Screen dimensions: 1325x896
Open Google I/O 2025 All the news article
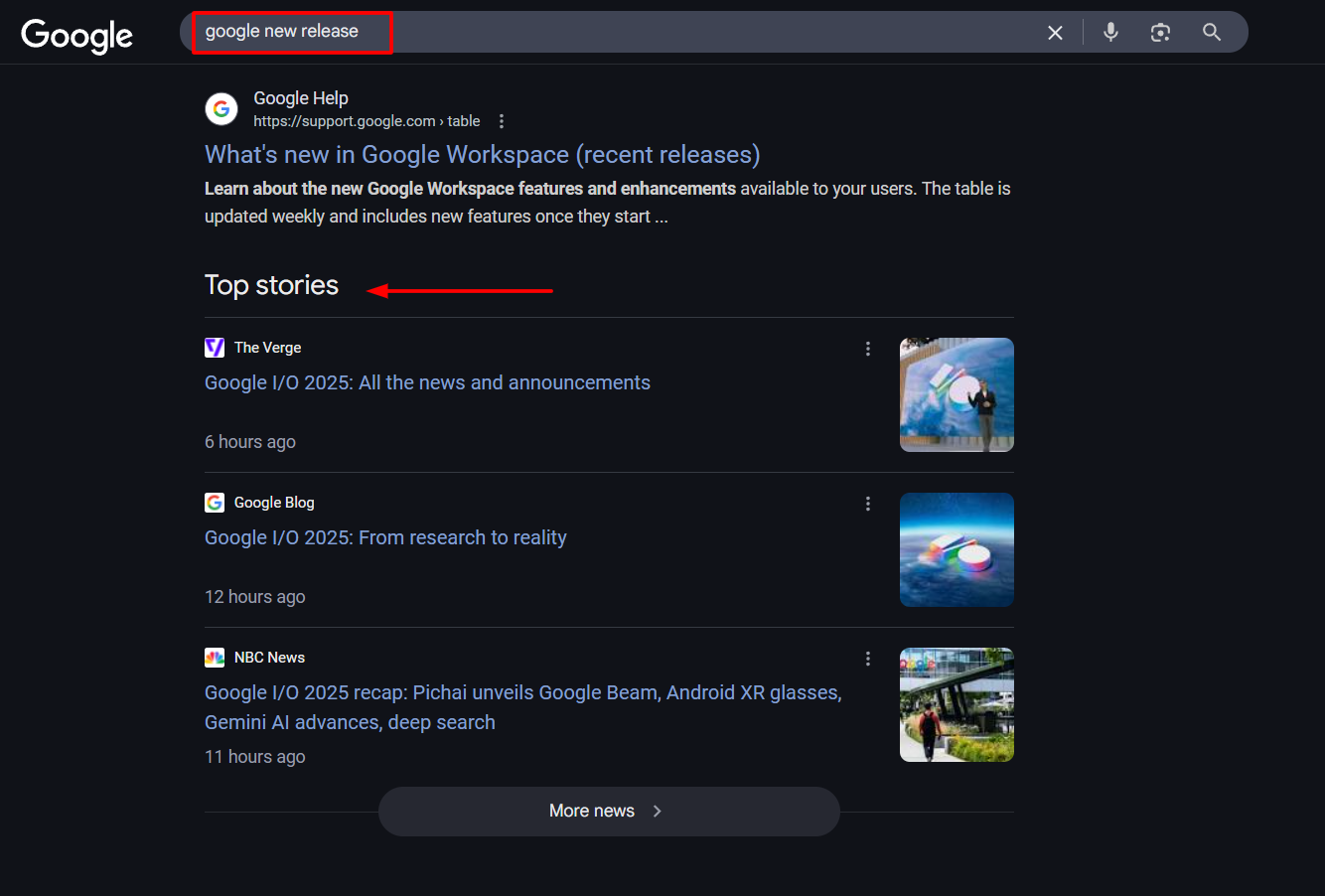click(x=427, y=382)
